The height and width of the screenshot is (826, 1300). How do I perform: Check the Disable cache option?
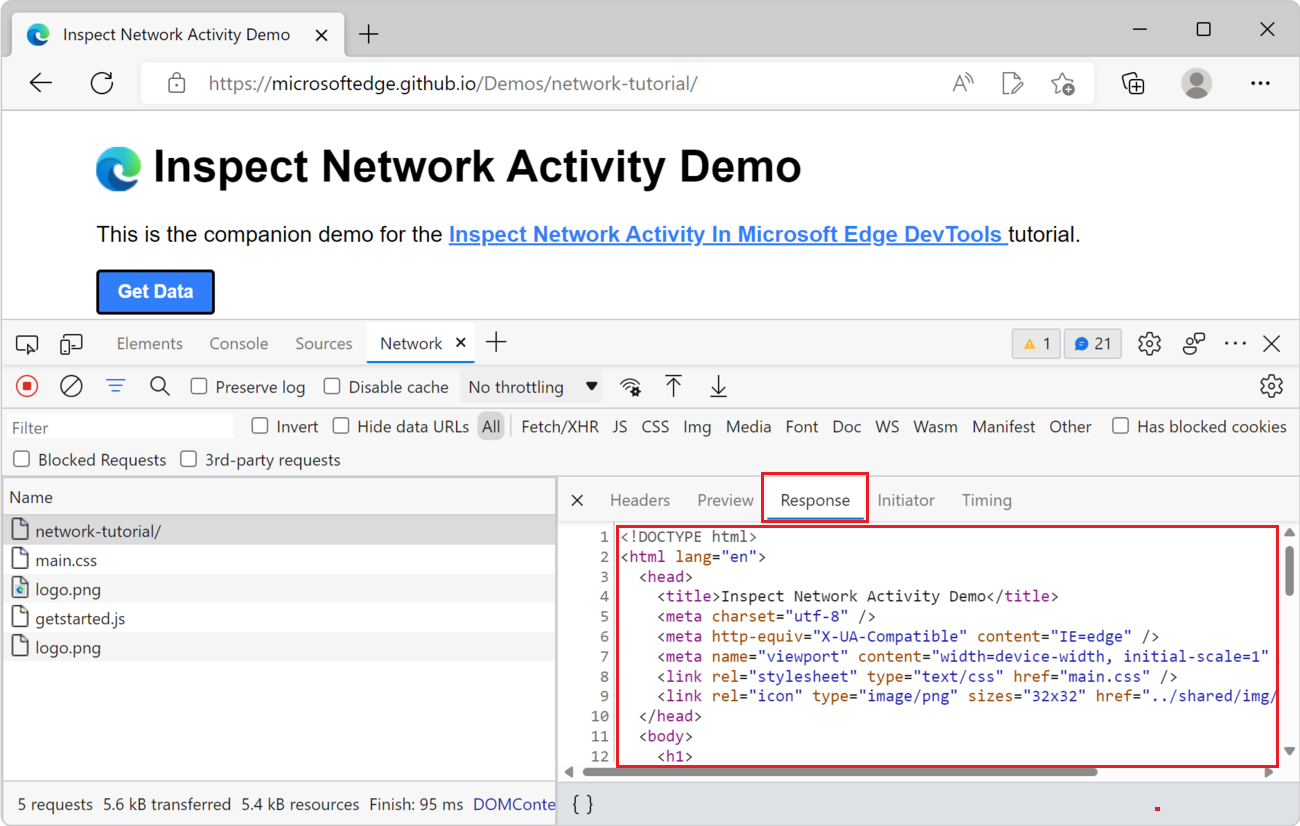pos(332,387)
